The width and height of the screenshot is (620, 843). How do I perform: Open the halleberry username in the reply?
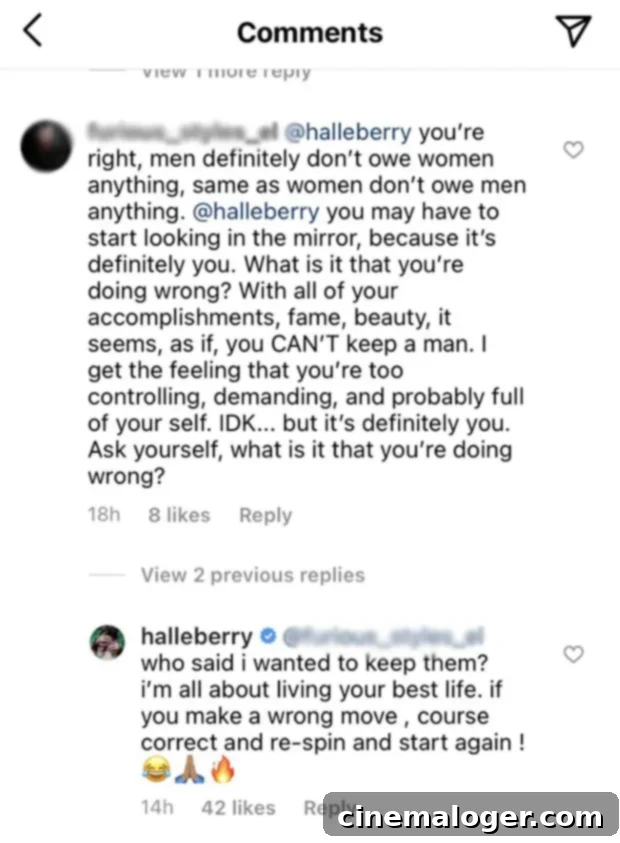pos(197,635)
